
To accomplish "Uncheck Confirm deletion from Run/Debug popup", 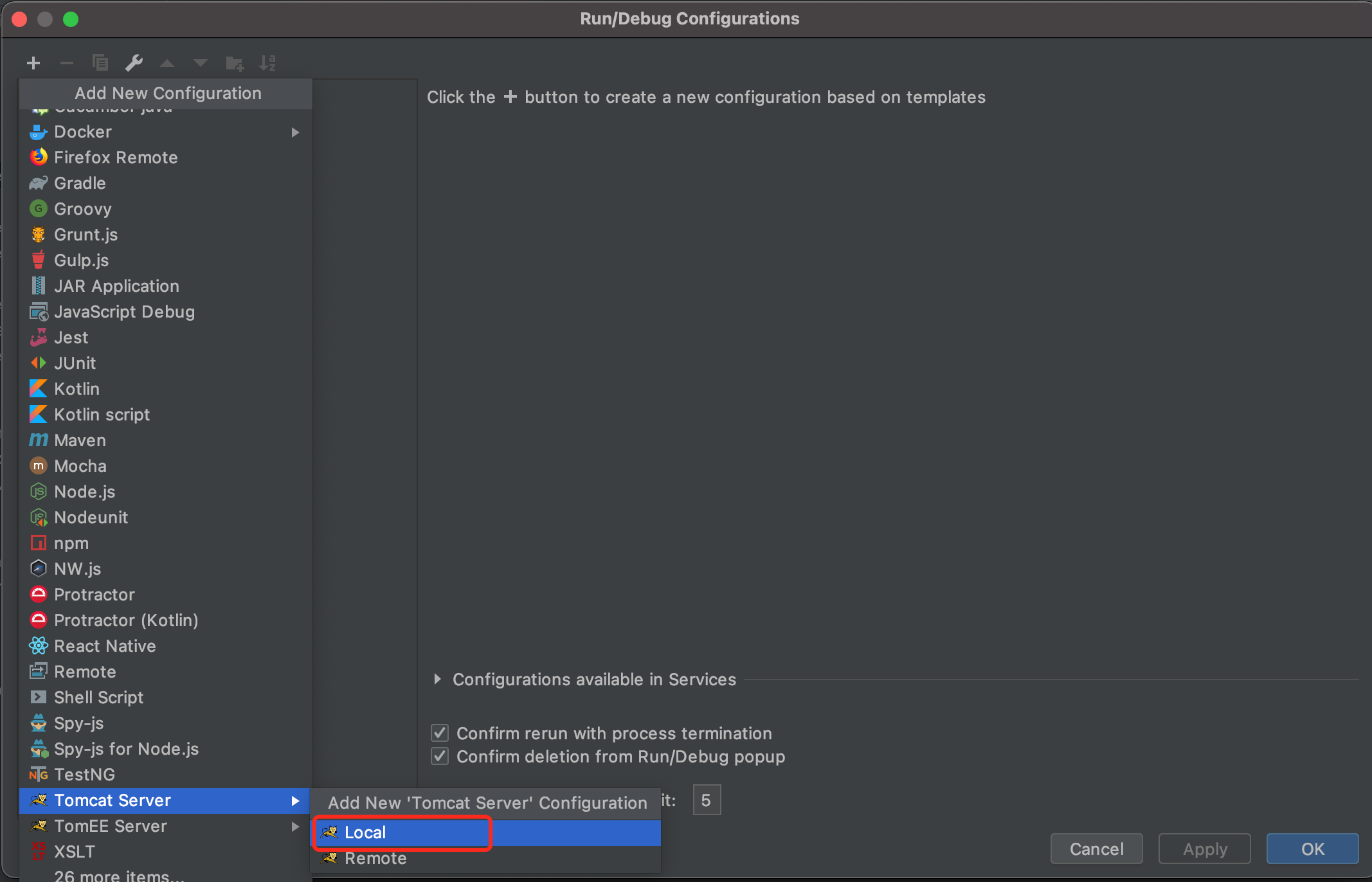I will click(440, 756).
